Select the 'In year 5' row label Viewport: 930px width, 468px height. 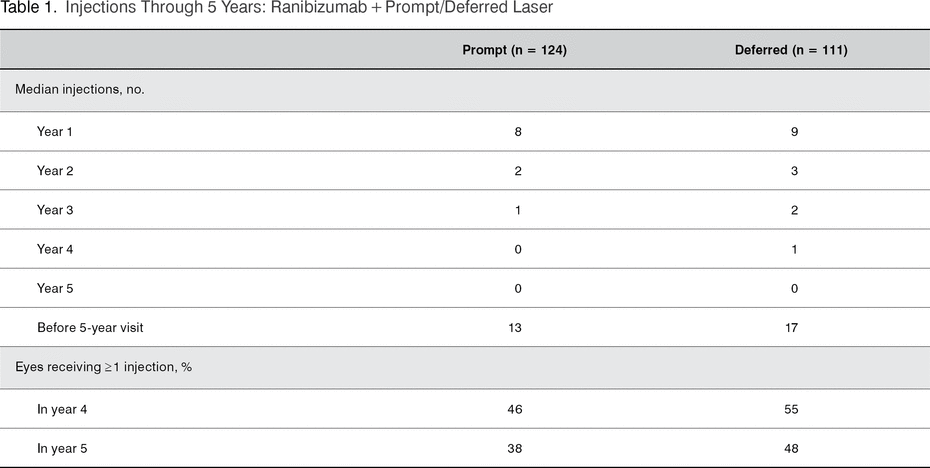click(62, 447)
